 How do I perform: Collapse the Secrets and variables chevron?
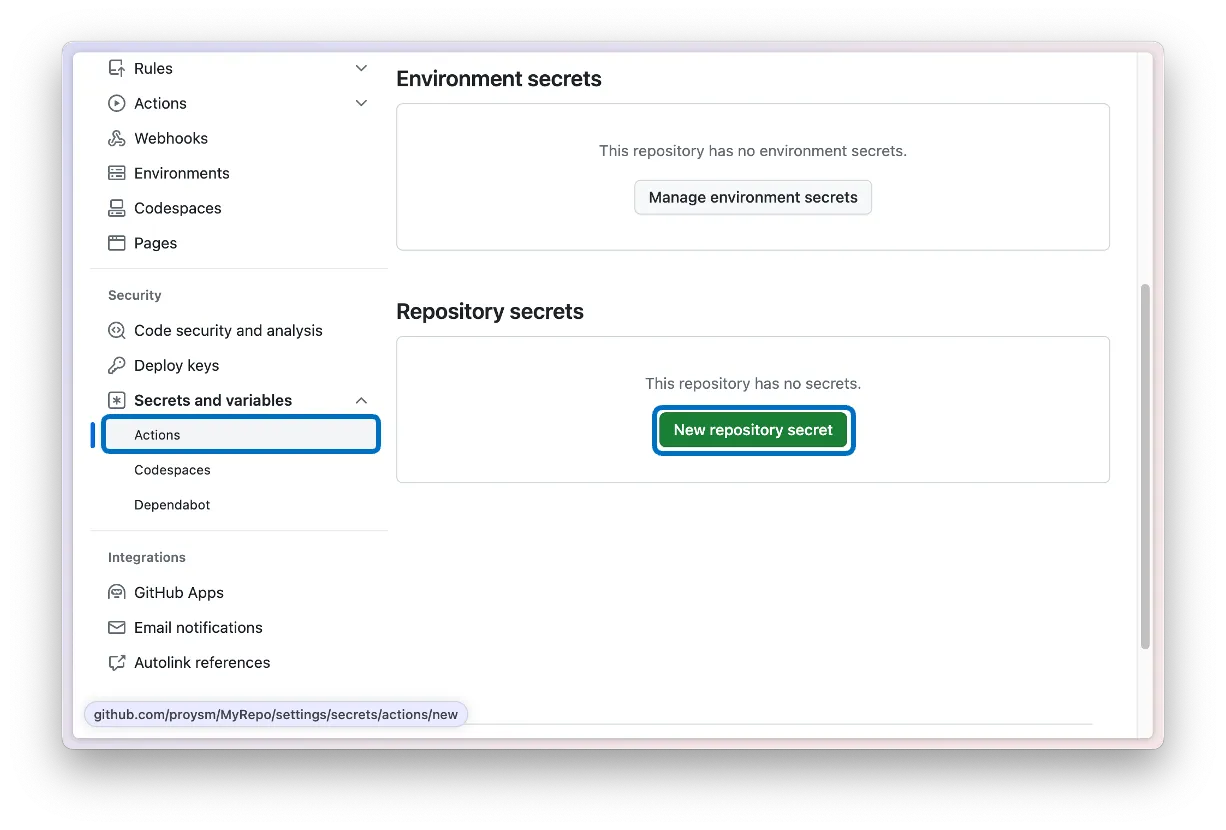point(361,401)
